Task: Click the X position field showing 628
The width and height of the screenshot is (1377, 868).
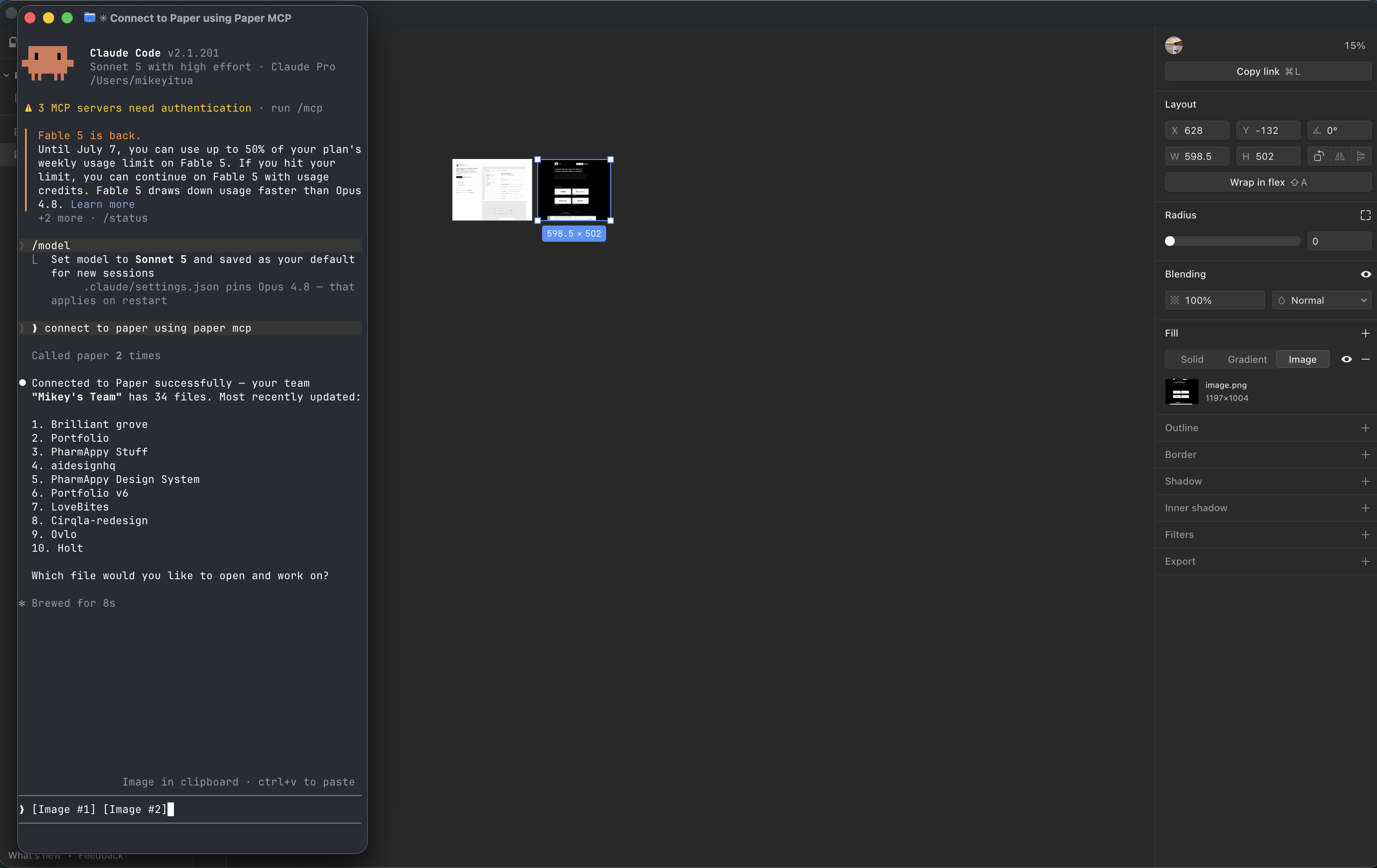Action: (x=1197, y=130)
